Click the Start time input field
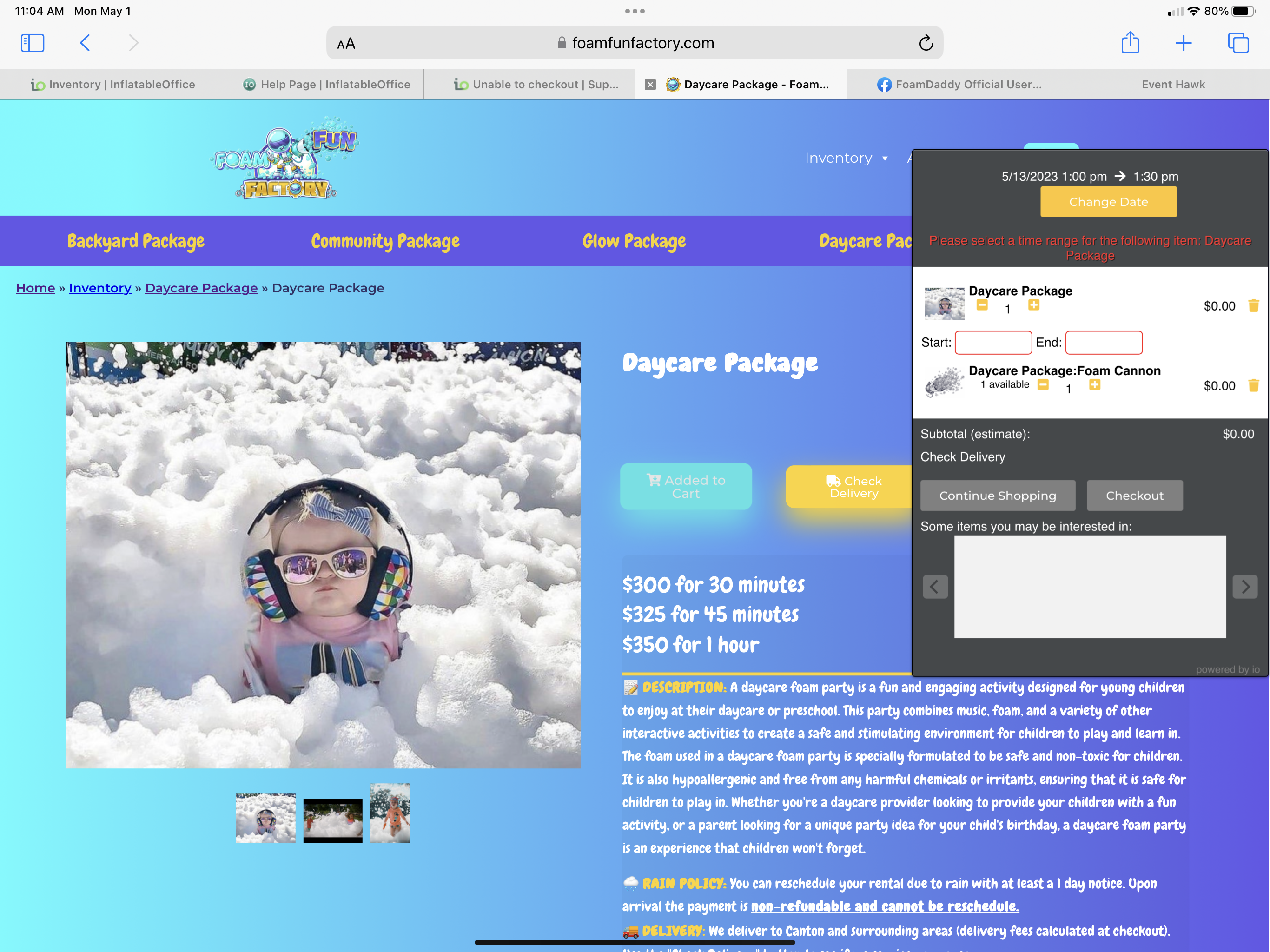This screenshot has height=952, width=1270. point(992,343)
